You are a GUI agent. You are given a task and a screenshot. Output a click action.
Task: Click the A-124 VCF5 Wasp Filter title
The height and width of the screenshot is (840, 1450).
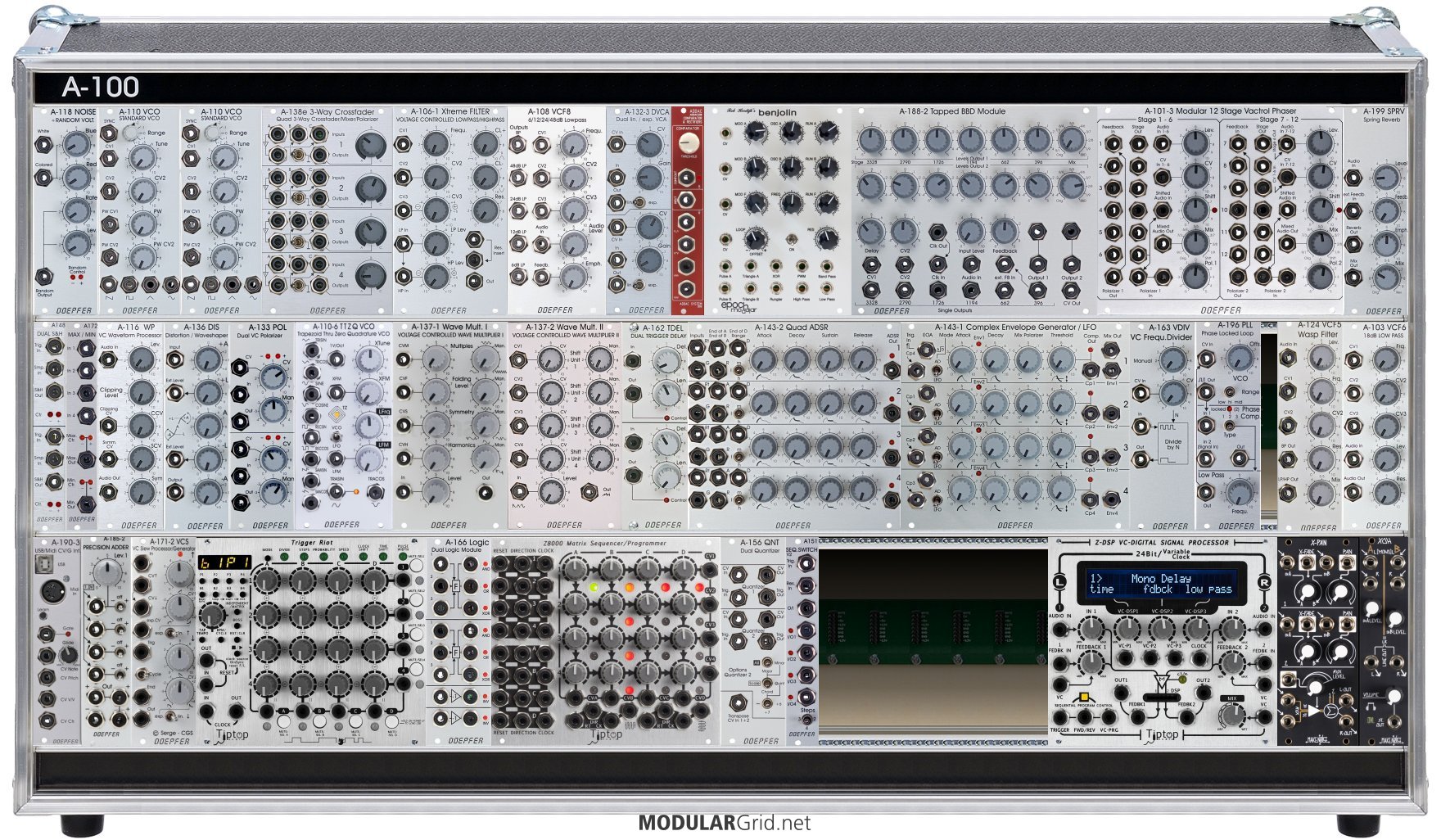pyautogui.click(x=1318, y=329)
